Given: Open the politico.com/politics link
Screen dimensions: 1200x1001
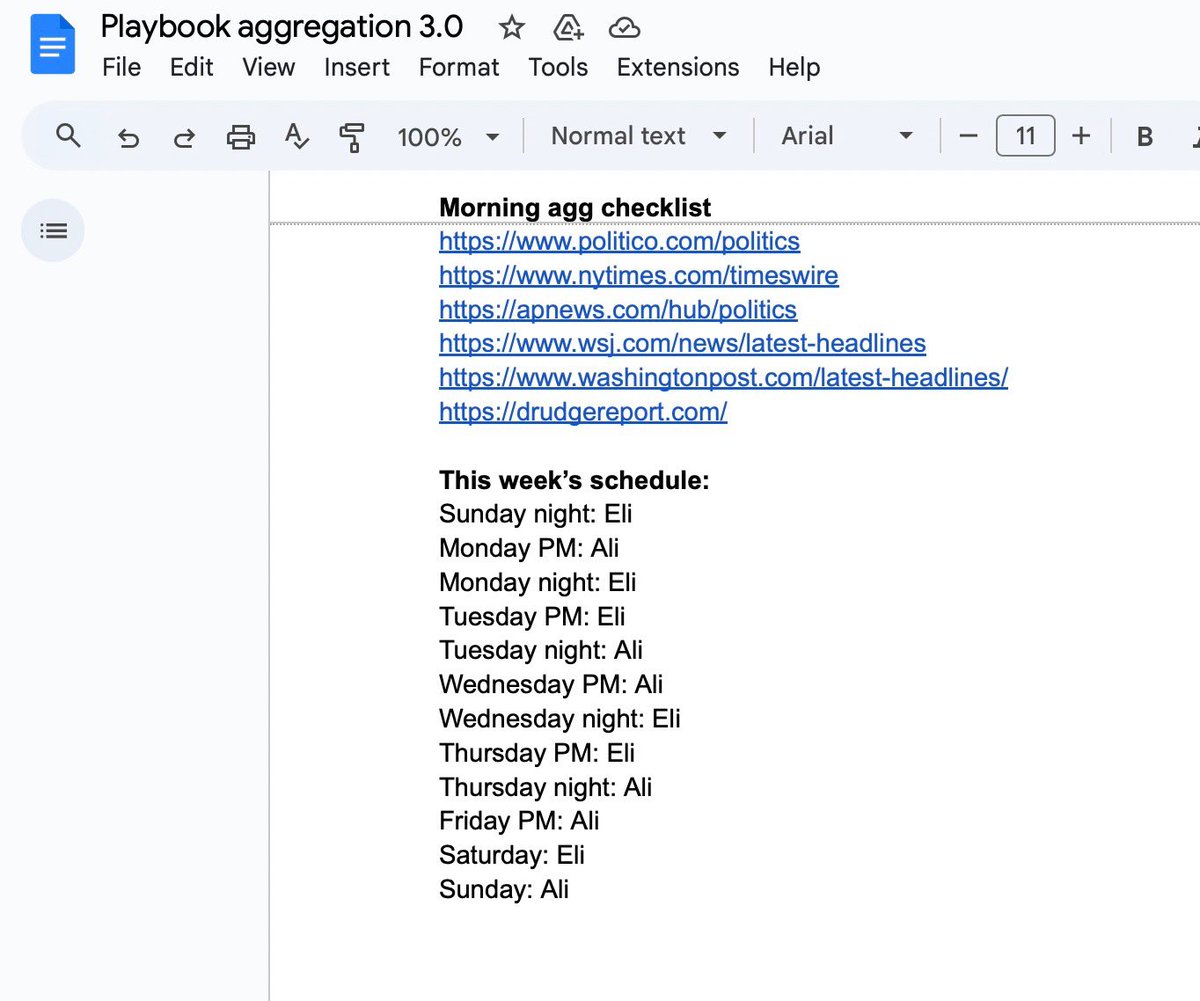Looking at the screenshot, I should point(619,241).
